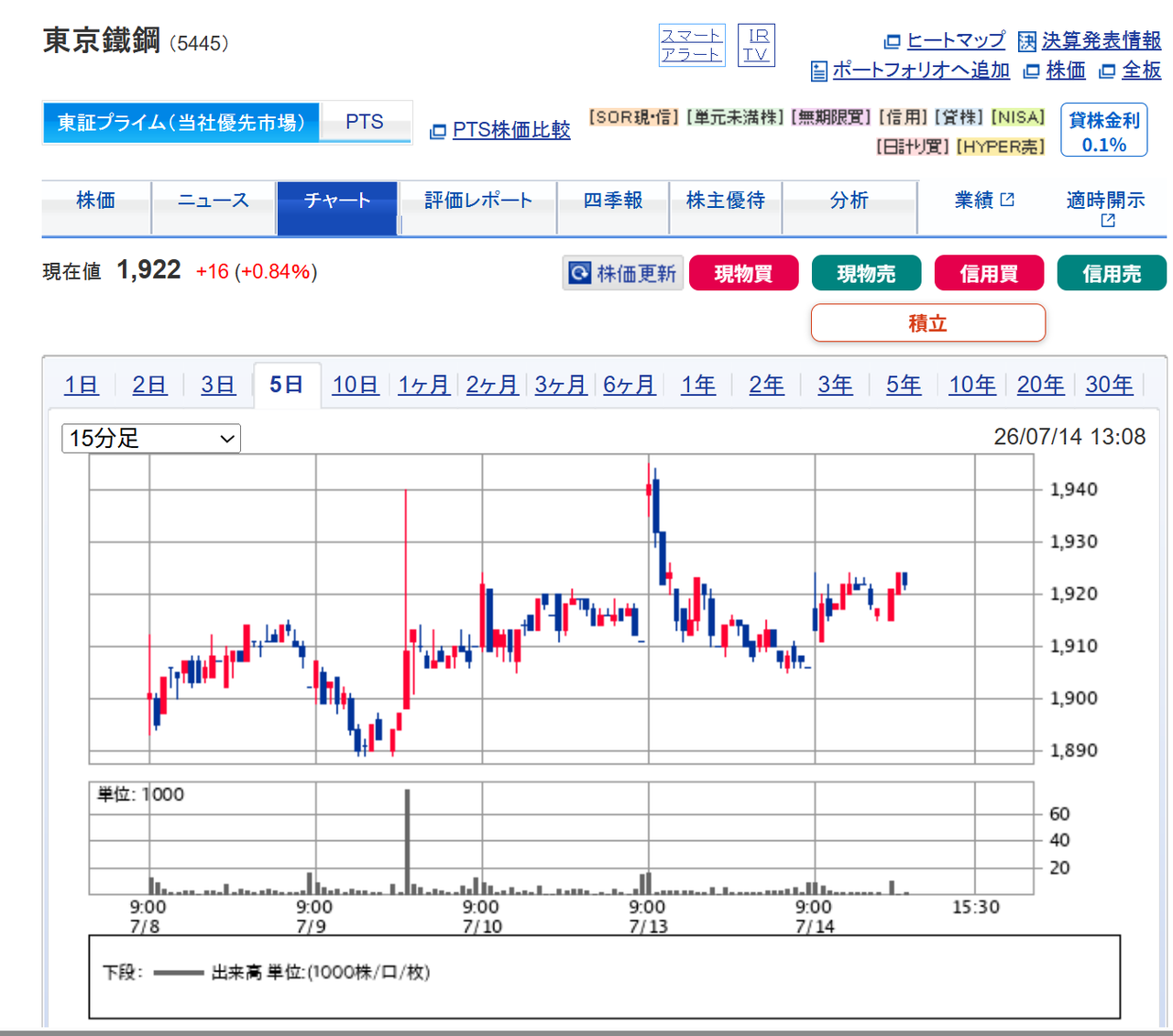Click the 積立 button

[928, 322]
